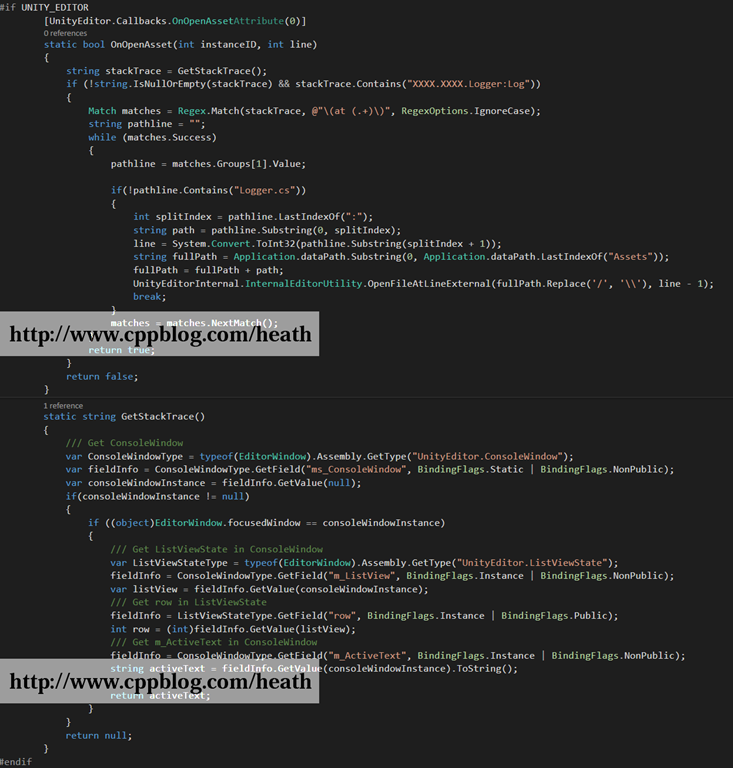Screen dimensions: 733x768
Task: Click "/// Get m_ActiveText in ConsoleWindow" comment
Action: click(214, 642)
